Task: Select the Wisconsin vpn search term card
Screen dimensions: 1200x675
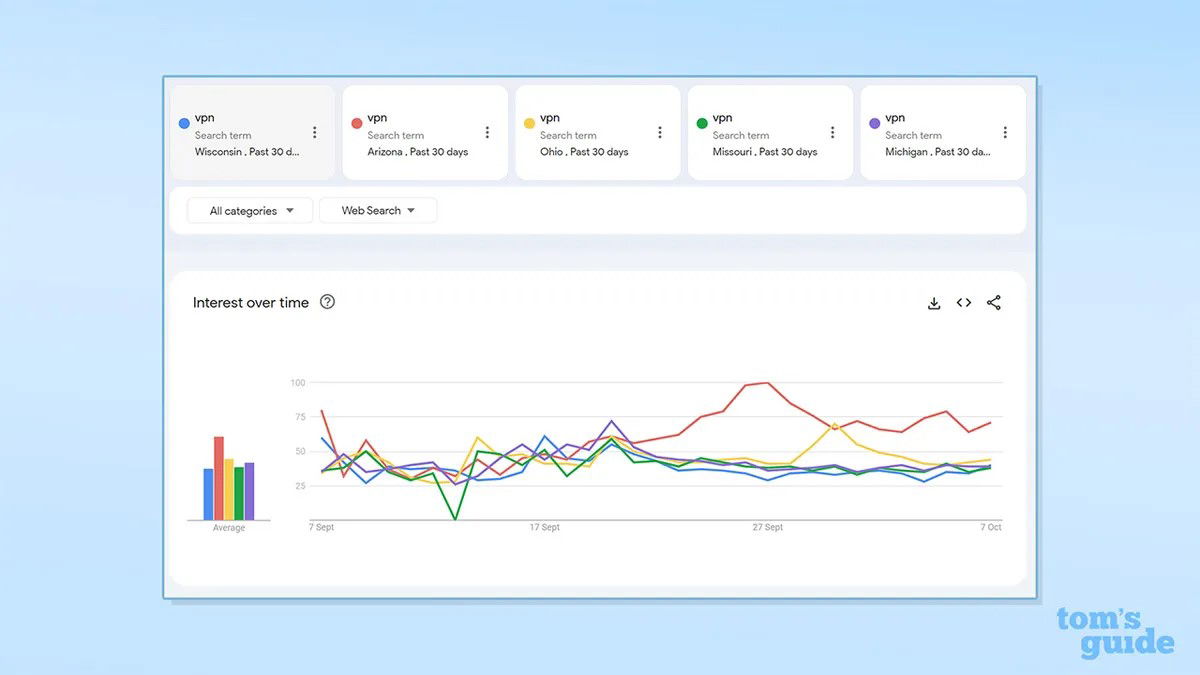Action: (x=245, y=131)
